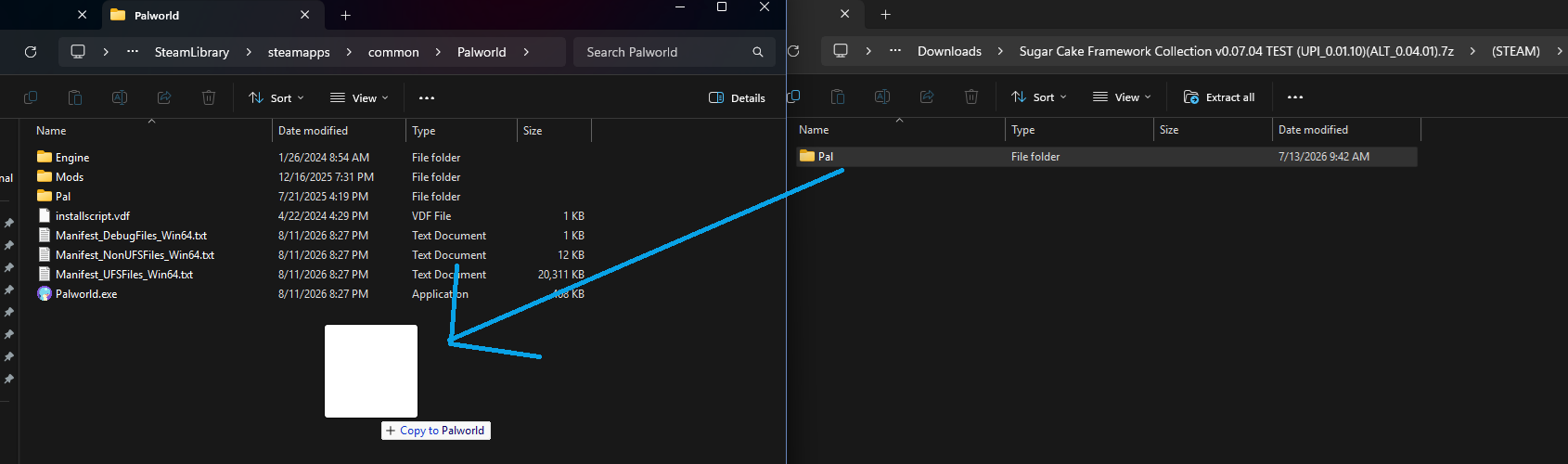This screenshot has height=464, width=1568.
Task: Click the Copy icon in Palworld window toolbar
Action: [31, 97]
